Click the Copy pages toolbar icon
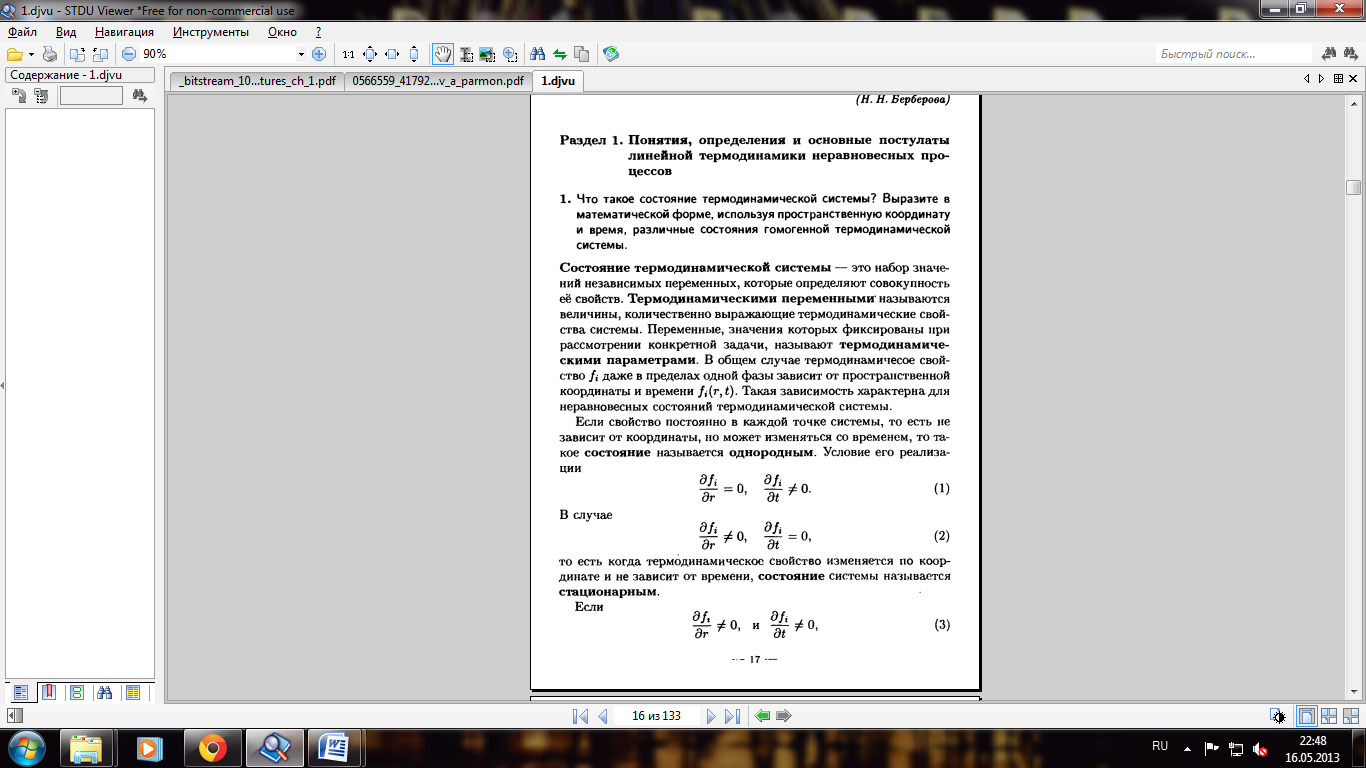The width and height of the screenshot is (1366, 768). point(582,54)
